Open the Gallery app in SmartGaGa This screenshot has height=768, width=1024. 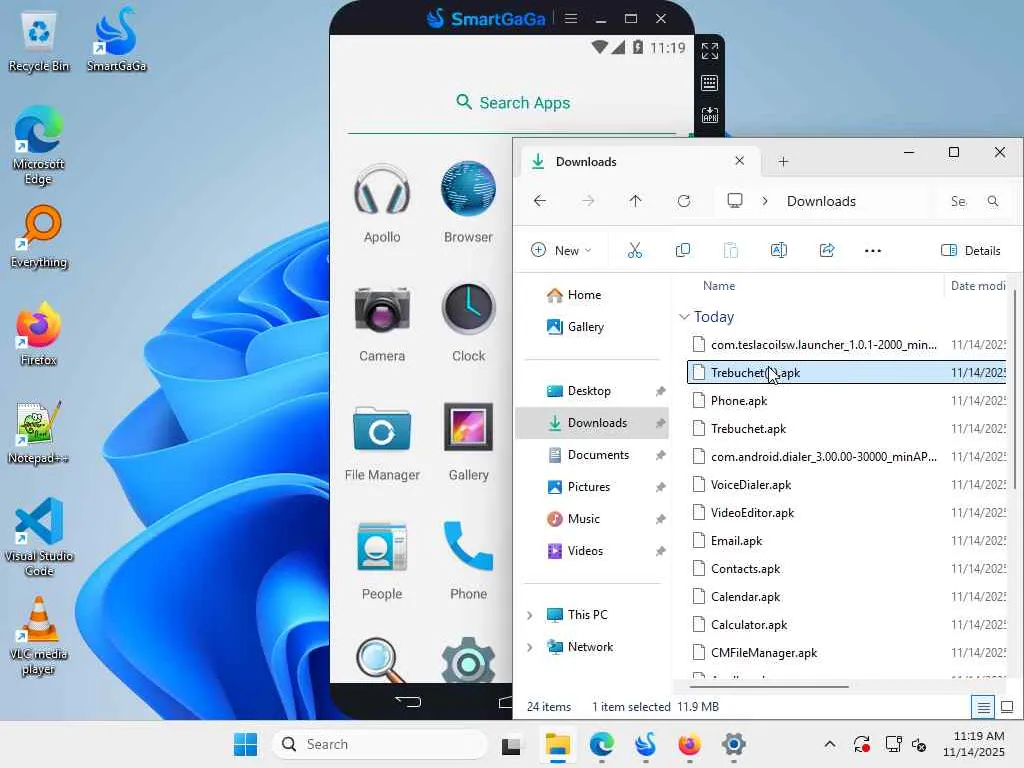468,443
